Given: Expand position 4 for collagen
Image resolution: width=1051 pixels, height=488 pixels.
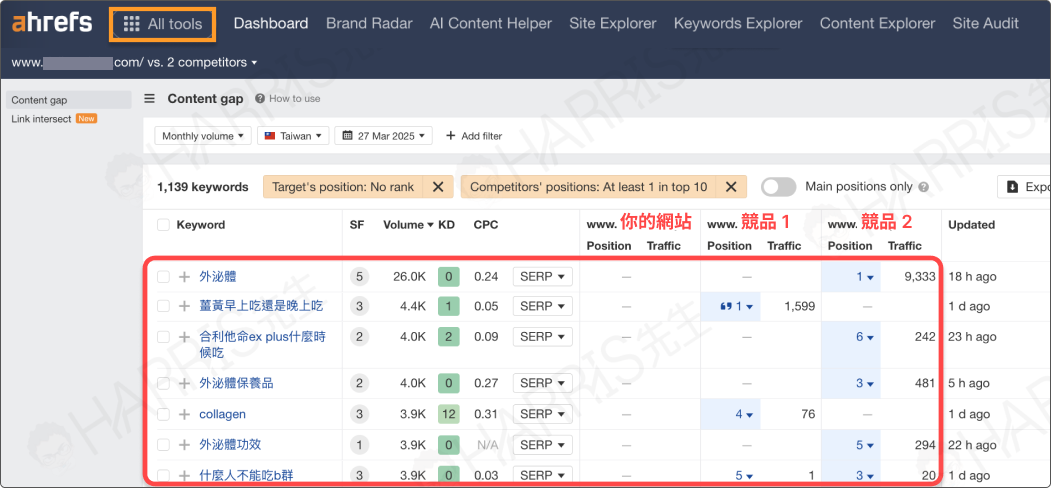Looking at the screenshot, I should click(744, 414).
